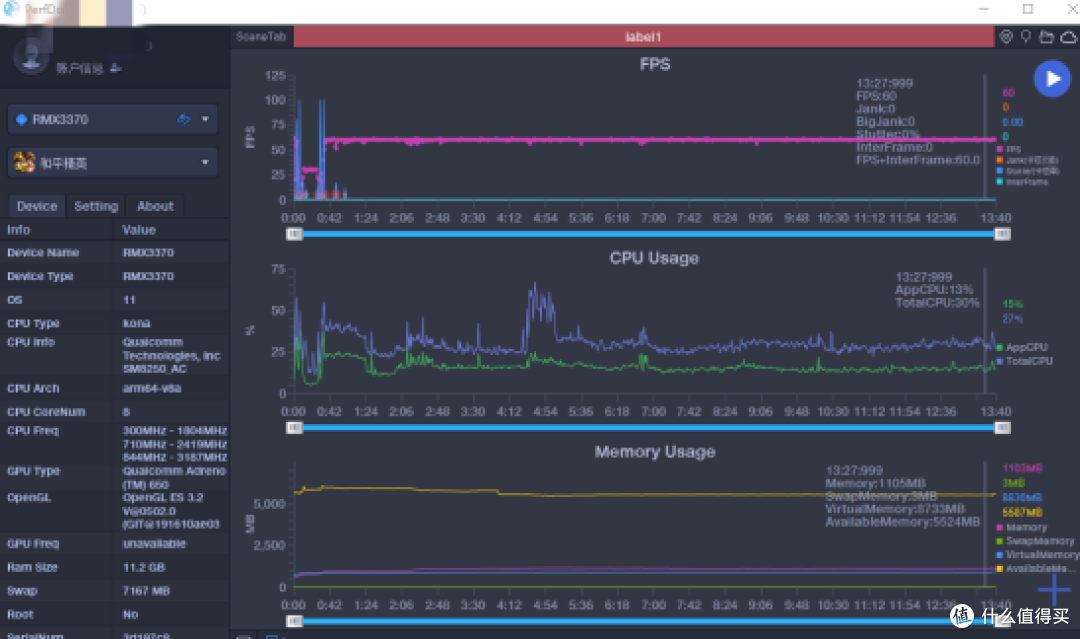Open the About tab

[x=155, y=206]
